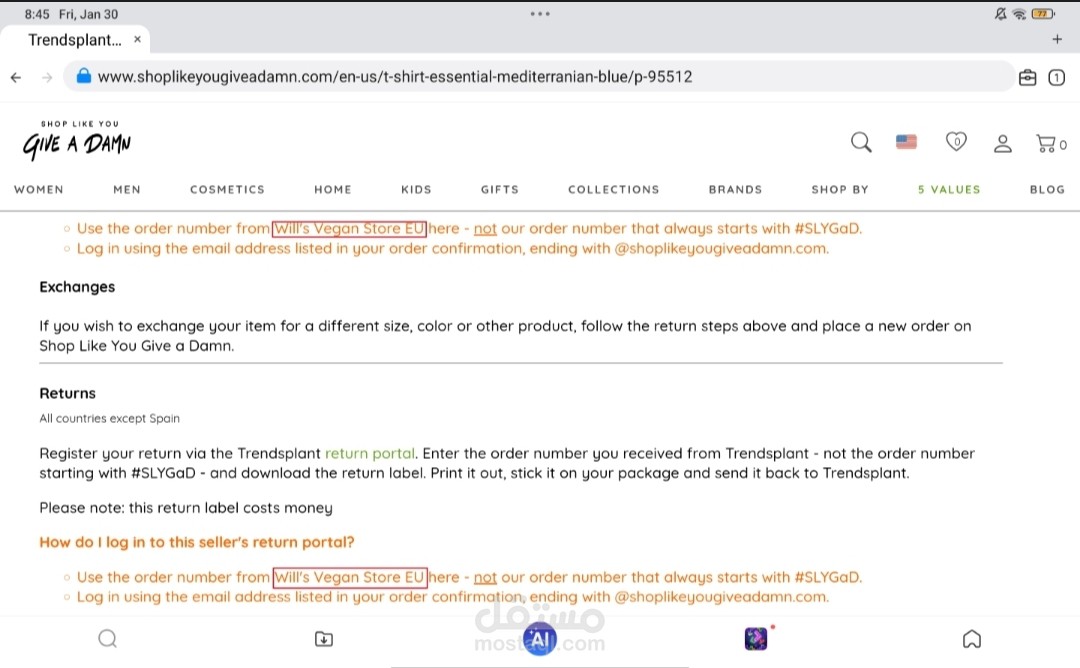Open the shopping cart icon
Screen dimensions: 1080x668
[x=1045, y=143]
